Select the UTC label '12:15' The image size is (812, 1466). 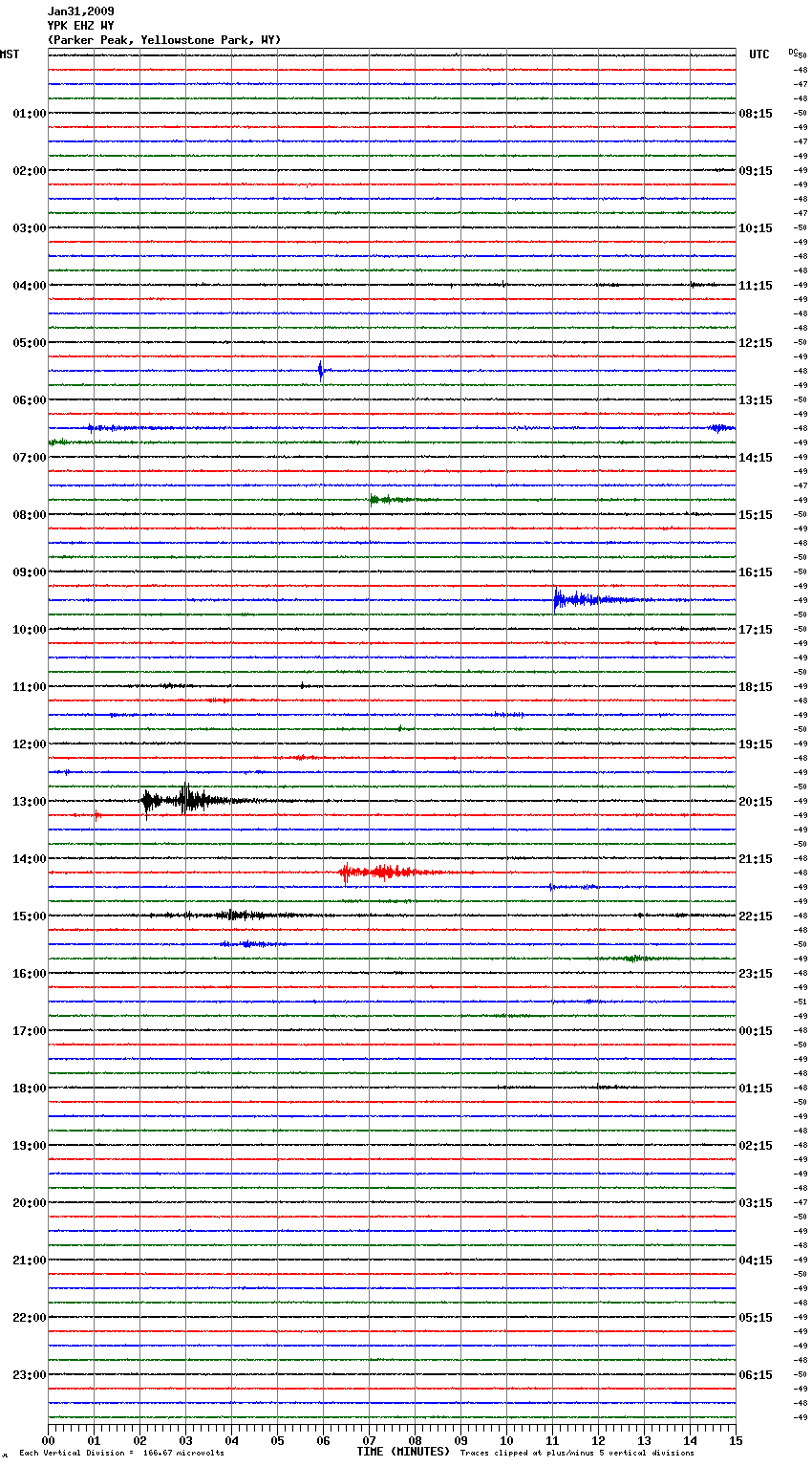point(756,343)
